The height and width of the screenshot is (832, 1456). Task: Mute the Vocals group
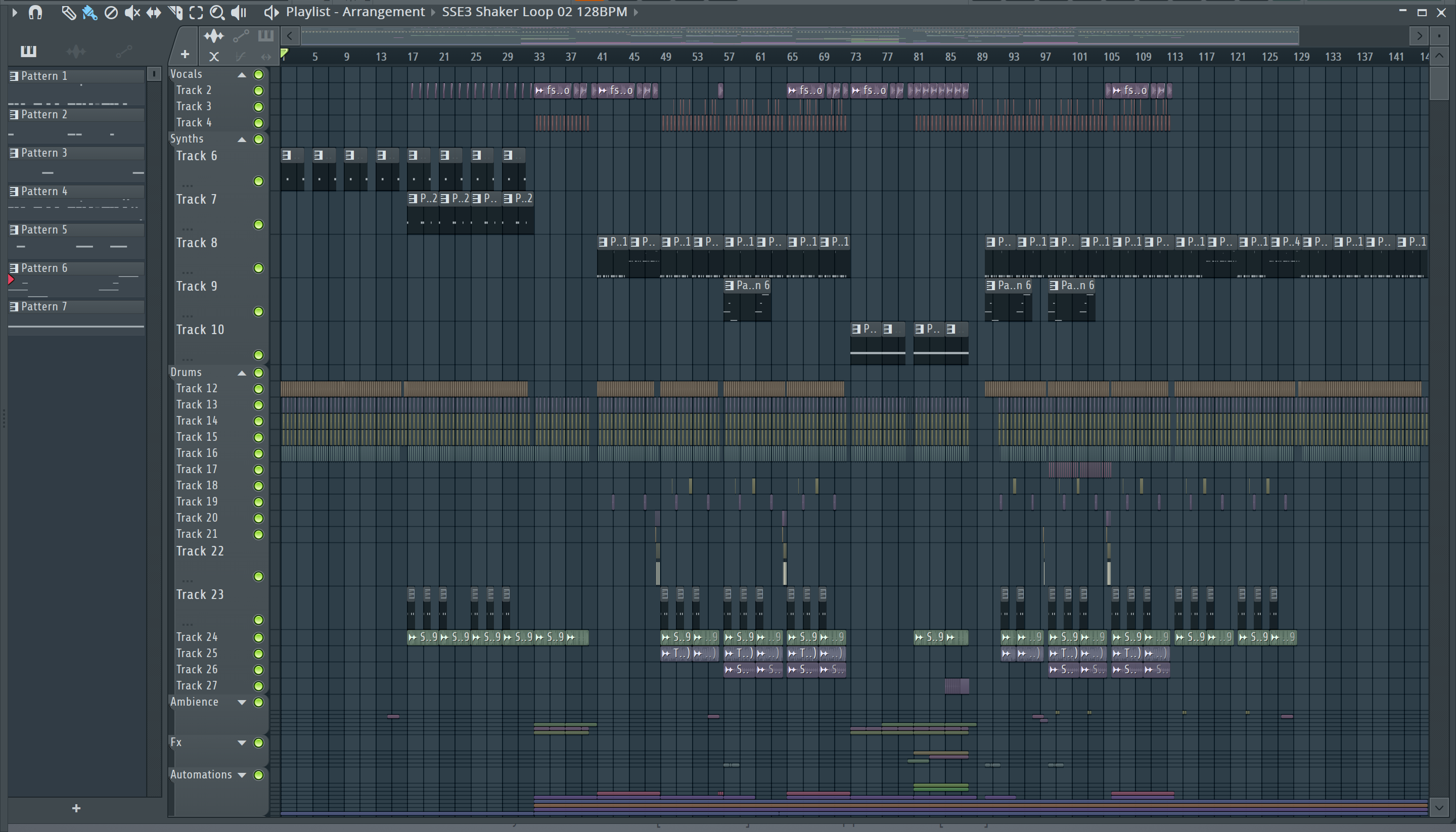(258, 75)
